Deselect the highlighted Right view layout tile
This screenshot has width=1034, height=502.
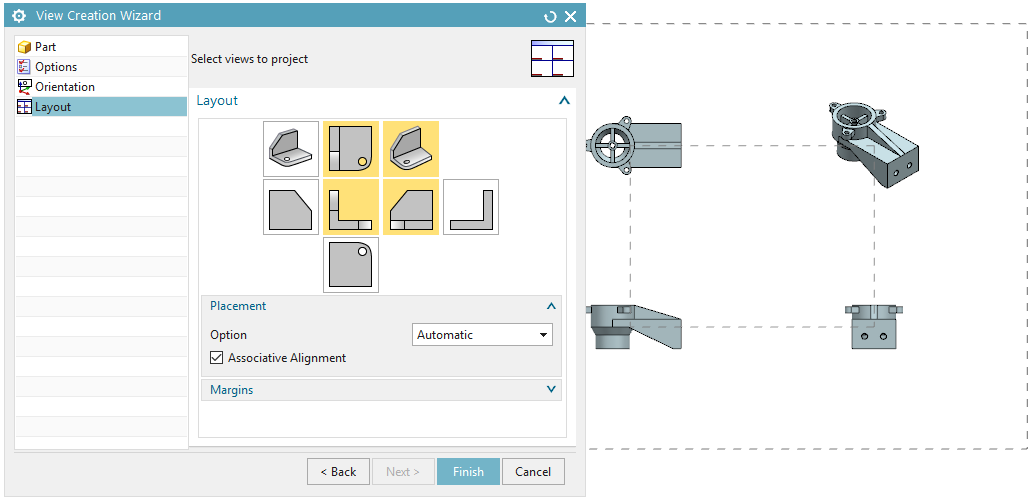[x=411, y=207]
